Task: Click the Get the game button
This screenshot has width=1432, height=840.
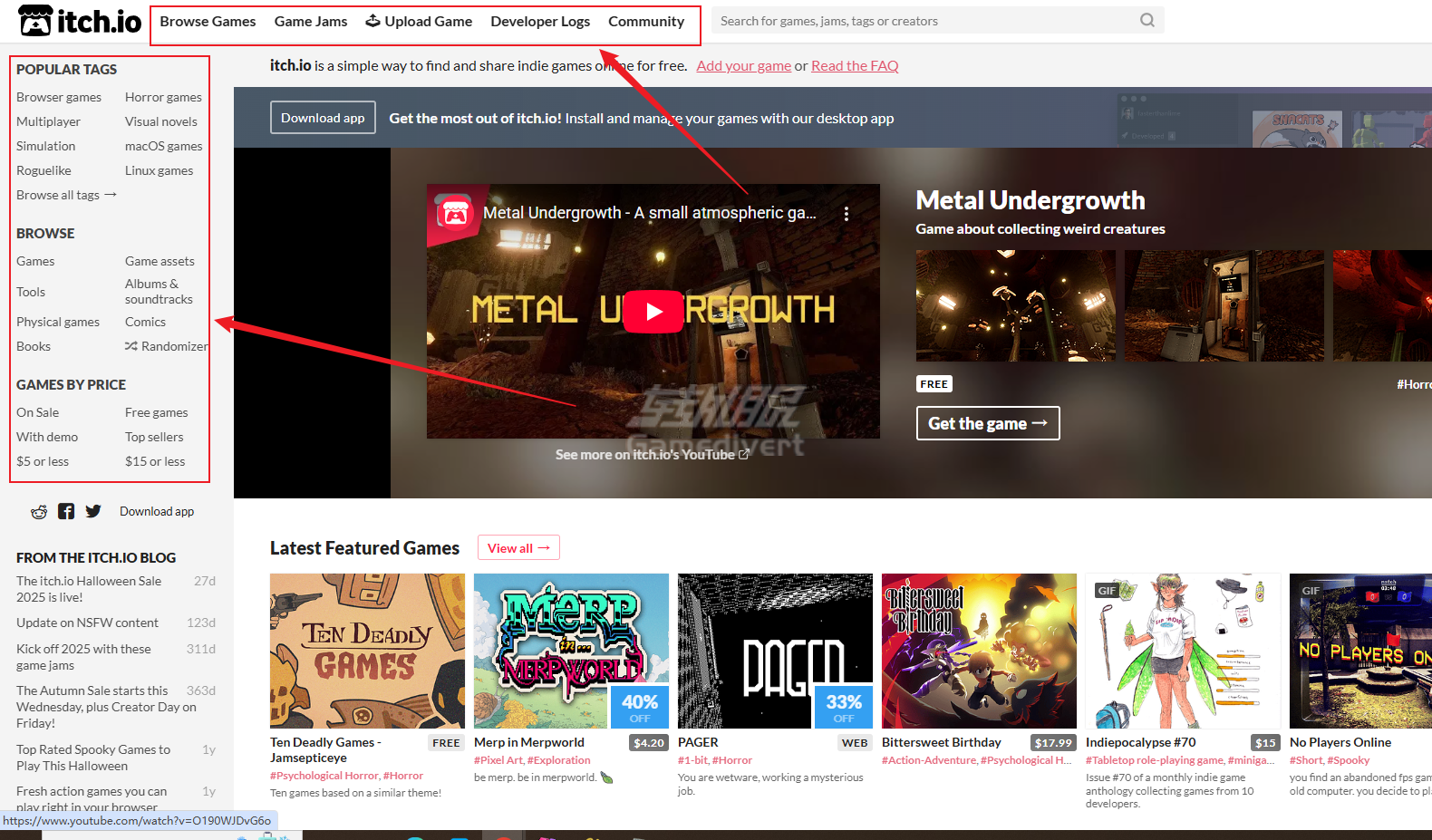Action: (x=987, y=423)
